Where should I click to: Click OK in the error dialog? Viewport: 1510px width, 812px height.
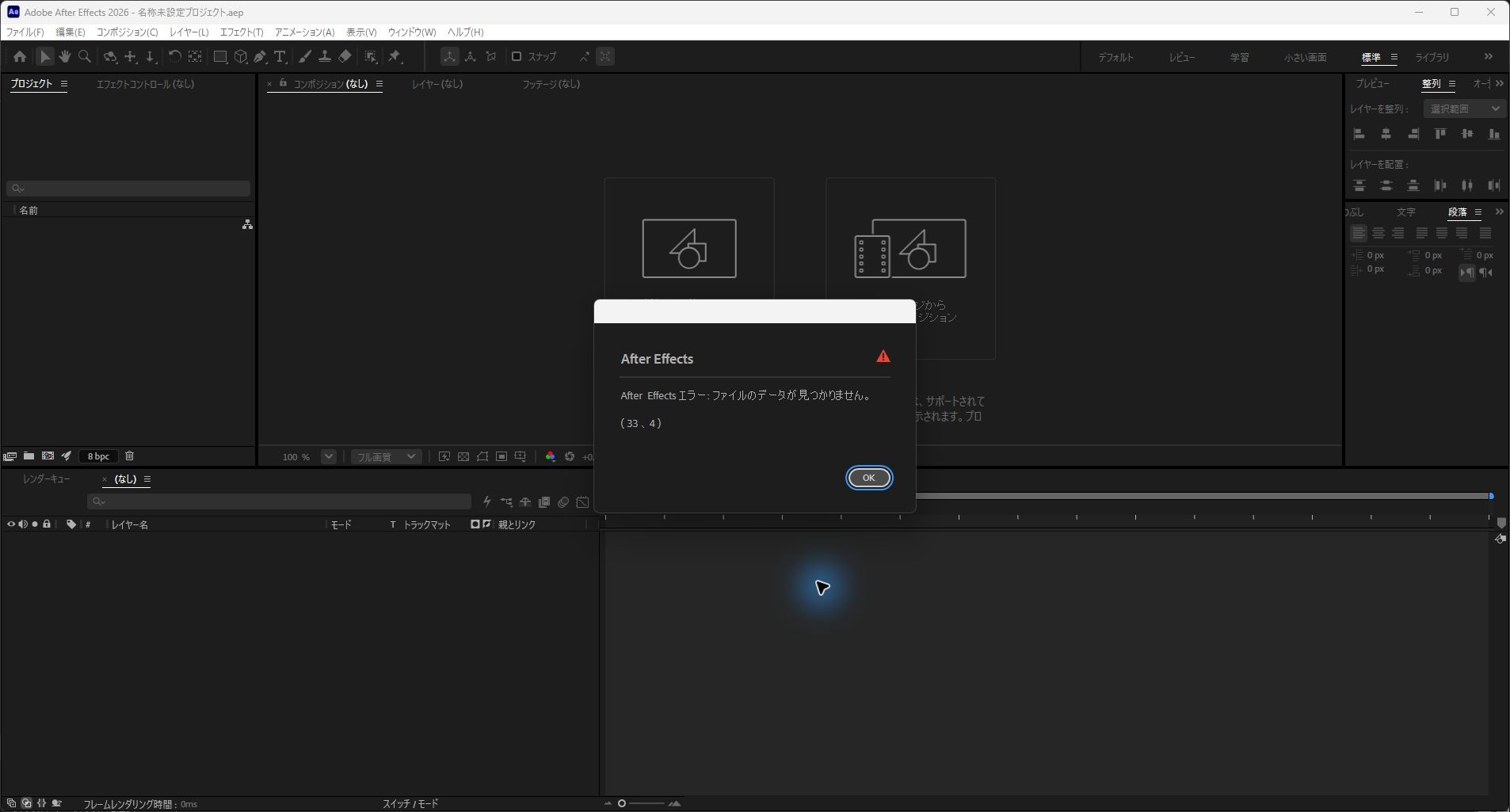(x=869, y=478)
